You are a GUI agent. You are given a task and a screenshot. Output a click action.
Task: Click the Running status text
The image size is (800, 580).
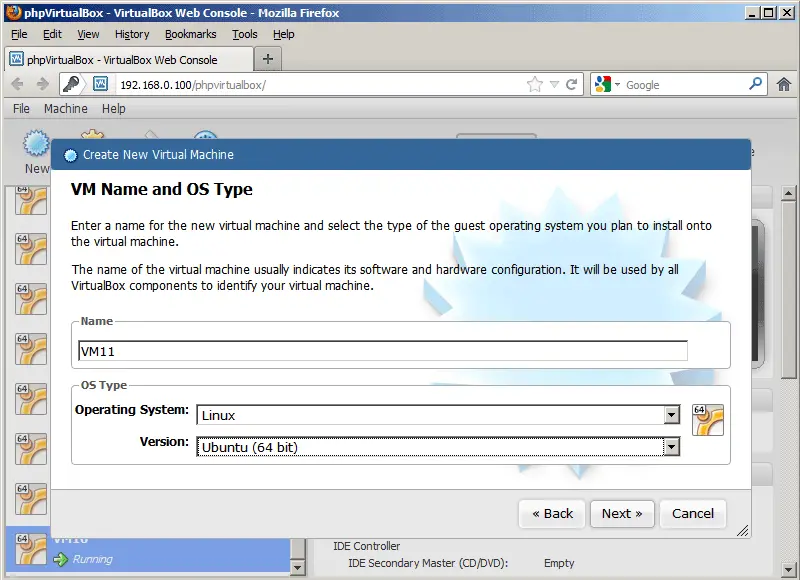point(92,559)
